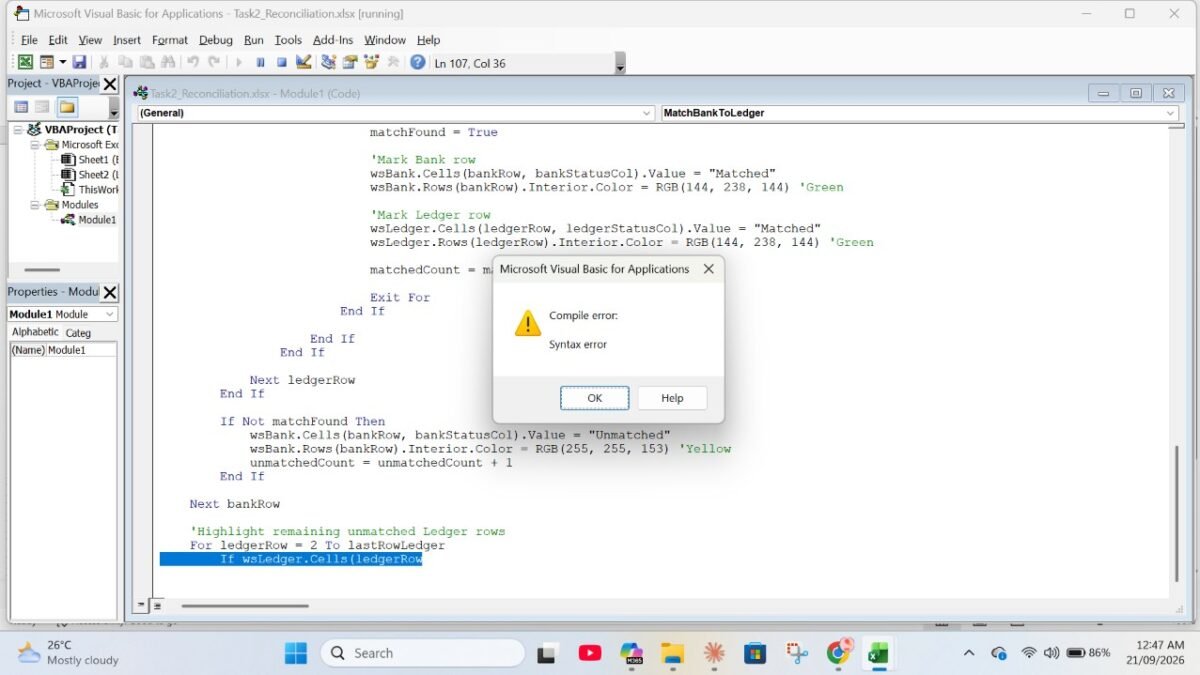The height and width of the screenshot is (675, 1200).
Task: Run the macro with the play icon
Action: [x=239, y=62]
